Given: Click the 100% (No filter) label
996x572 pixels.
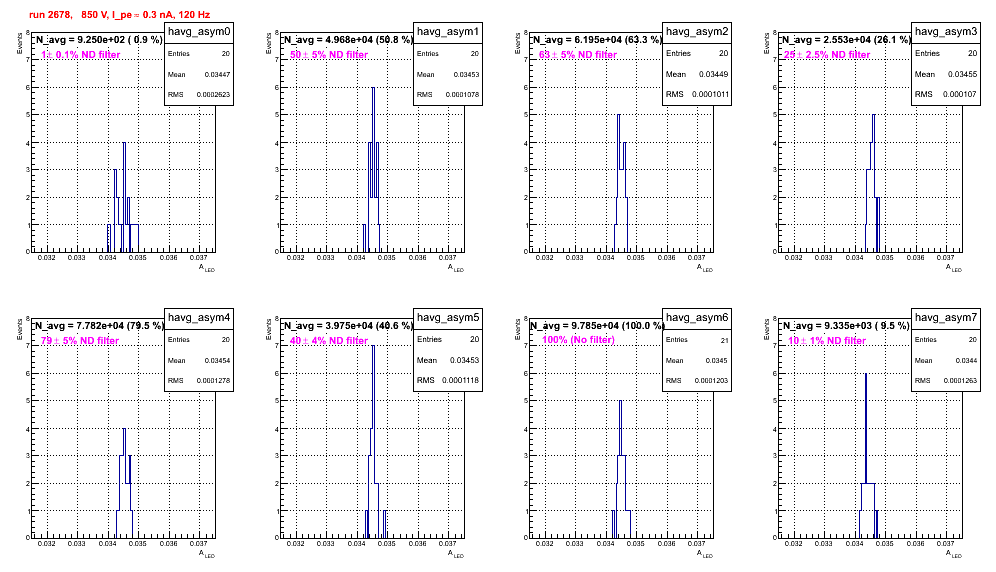Looking at the screenshot, I should point(578,340).
